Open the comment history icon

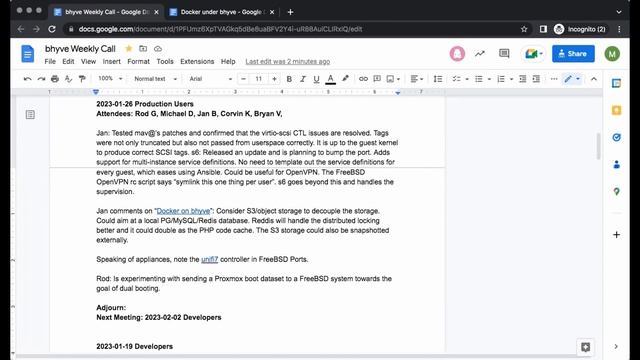click(504, 53)
